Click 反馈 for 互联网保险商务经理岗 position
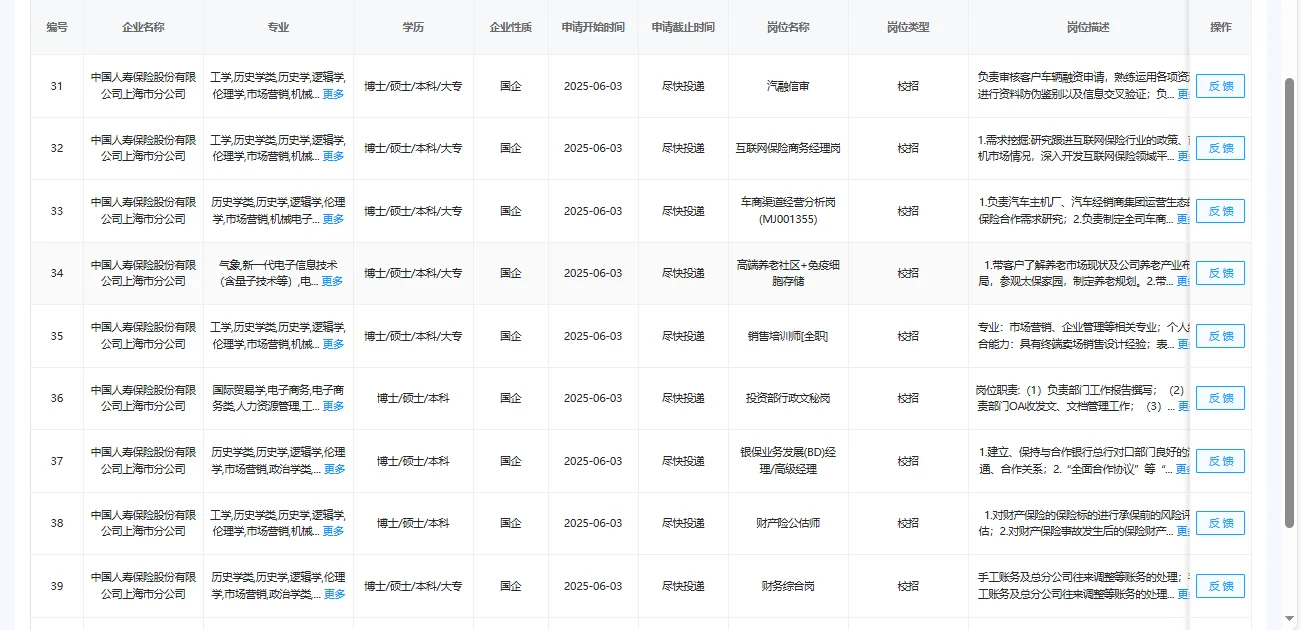Screen dimensions: 1301x630 [1219, 148]
